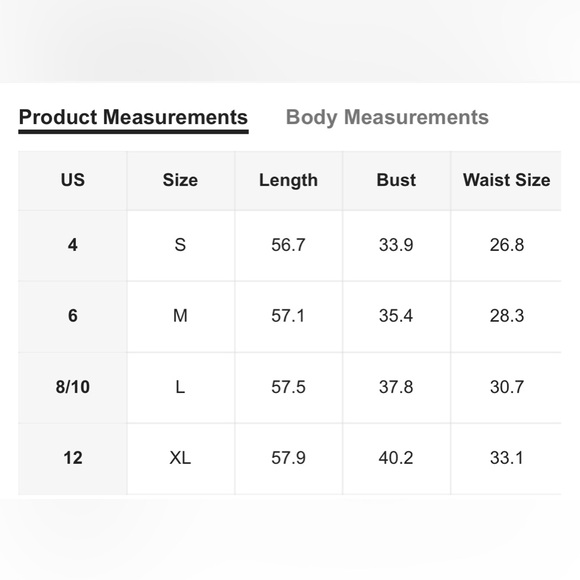Image resolution: width=580 pixels, height=580 pixels.
Task: Click the M size cell
Action: (181, 316)
